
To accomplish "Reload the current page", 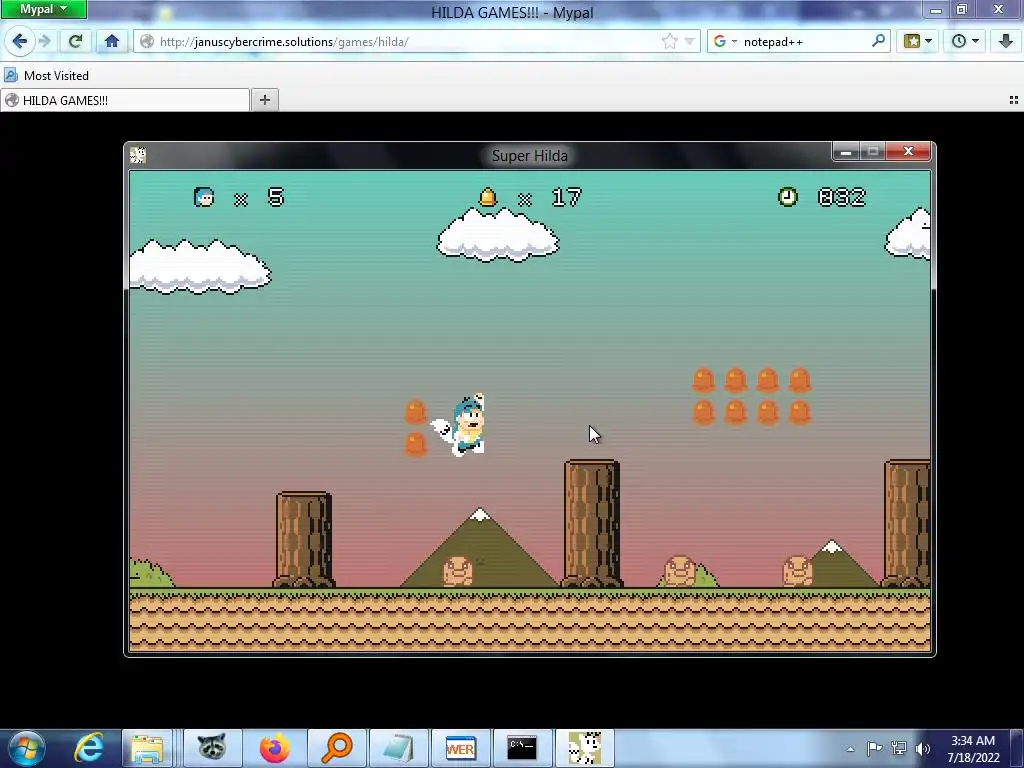I will click(75, 42).
